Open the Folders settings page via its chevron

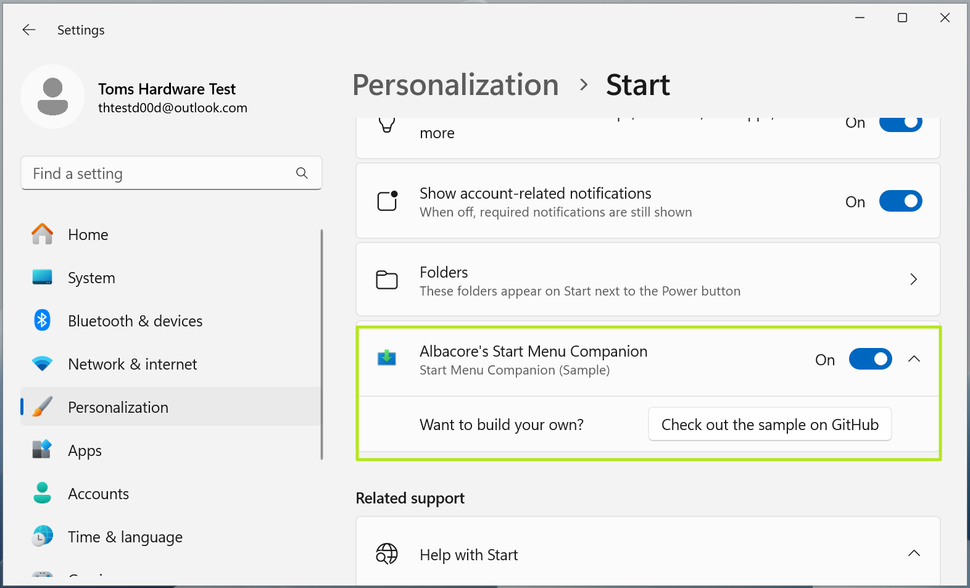pyautogui.click(x=913, y=279)
